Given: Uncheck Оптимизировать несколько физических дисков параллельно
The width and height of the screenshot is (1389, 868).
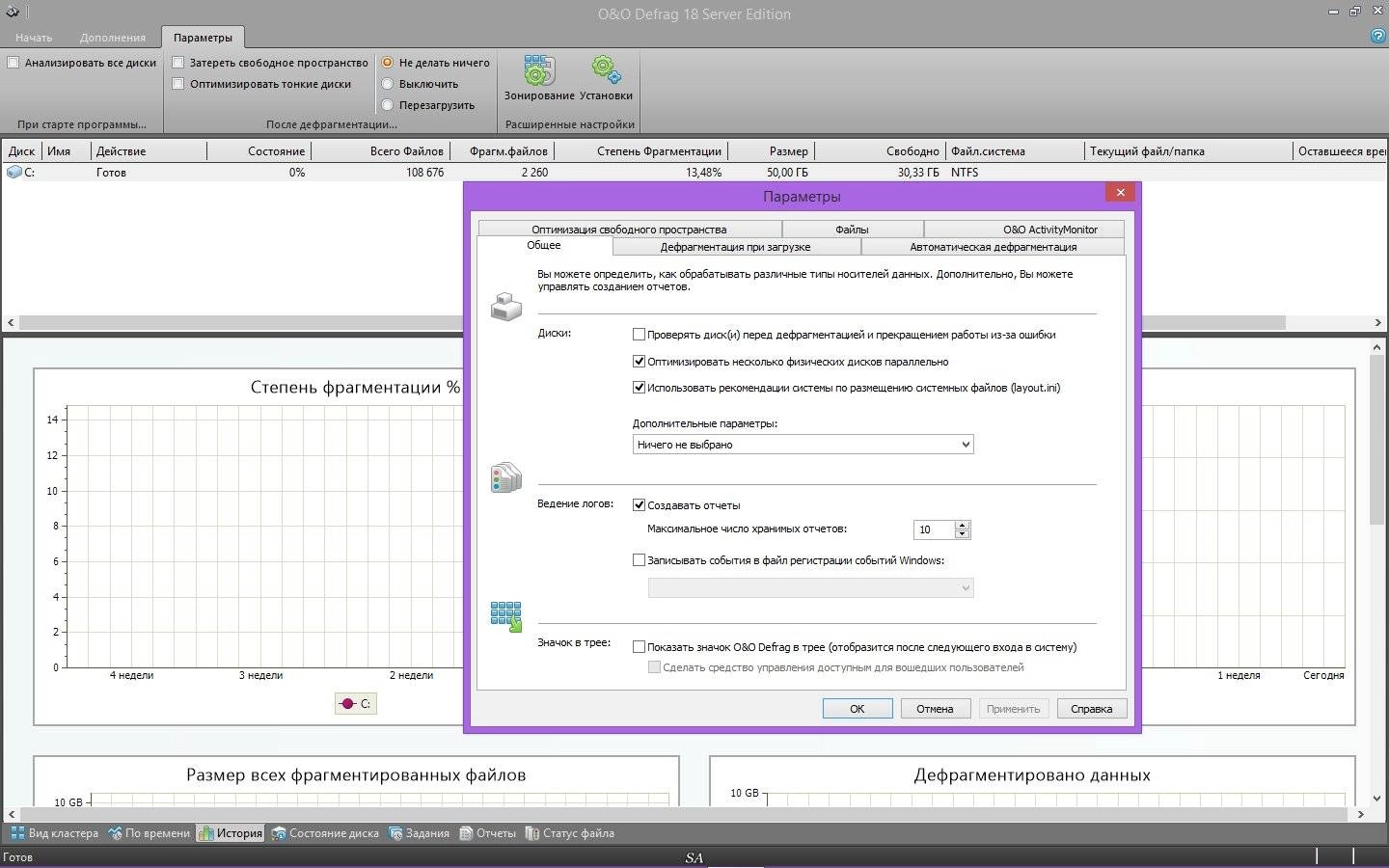Looking at the screenshot, I should 639,362.
